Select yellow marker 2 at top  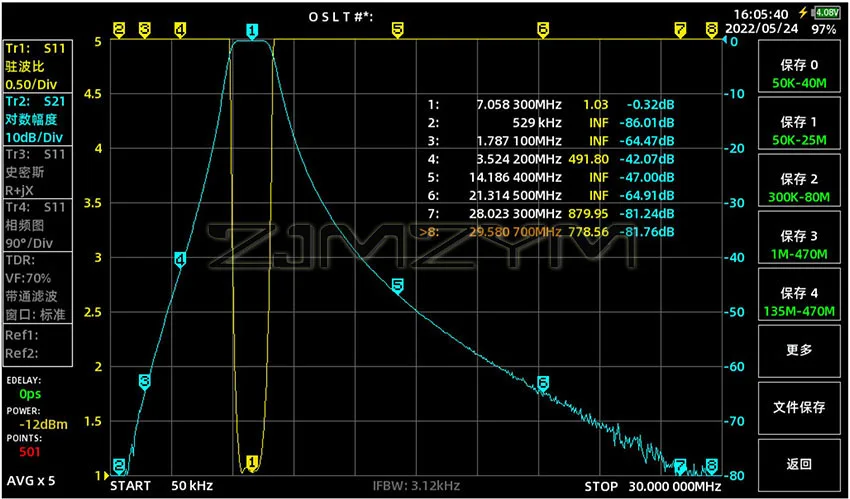tap(119, 30)
